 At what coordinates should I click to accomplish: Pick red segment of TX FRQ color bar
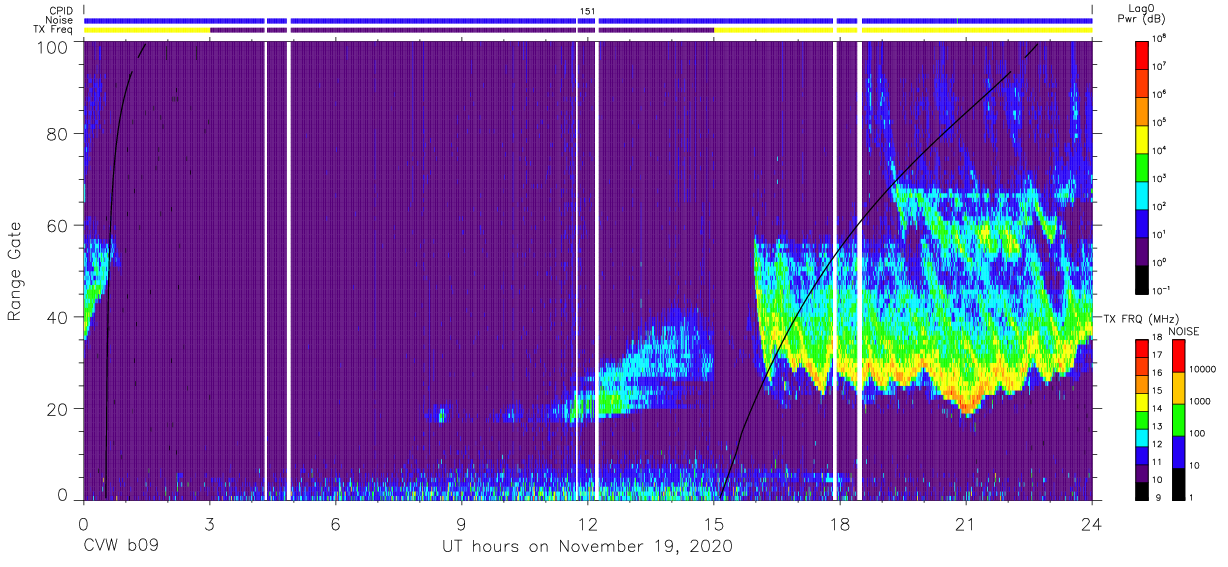tap(1144, 349)
